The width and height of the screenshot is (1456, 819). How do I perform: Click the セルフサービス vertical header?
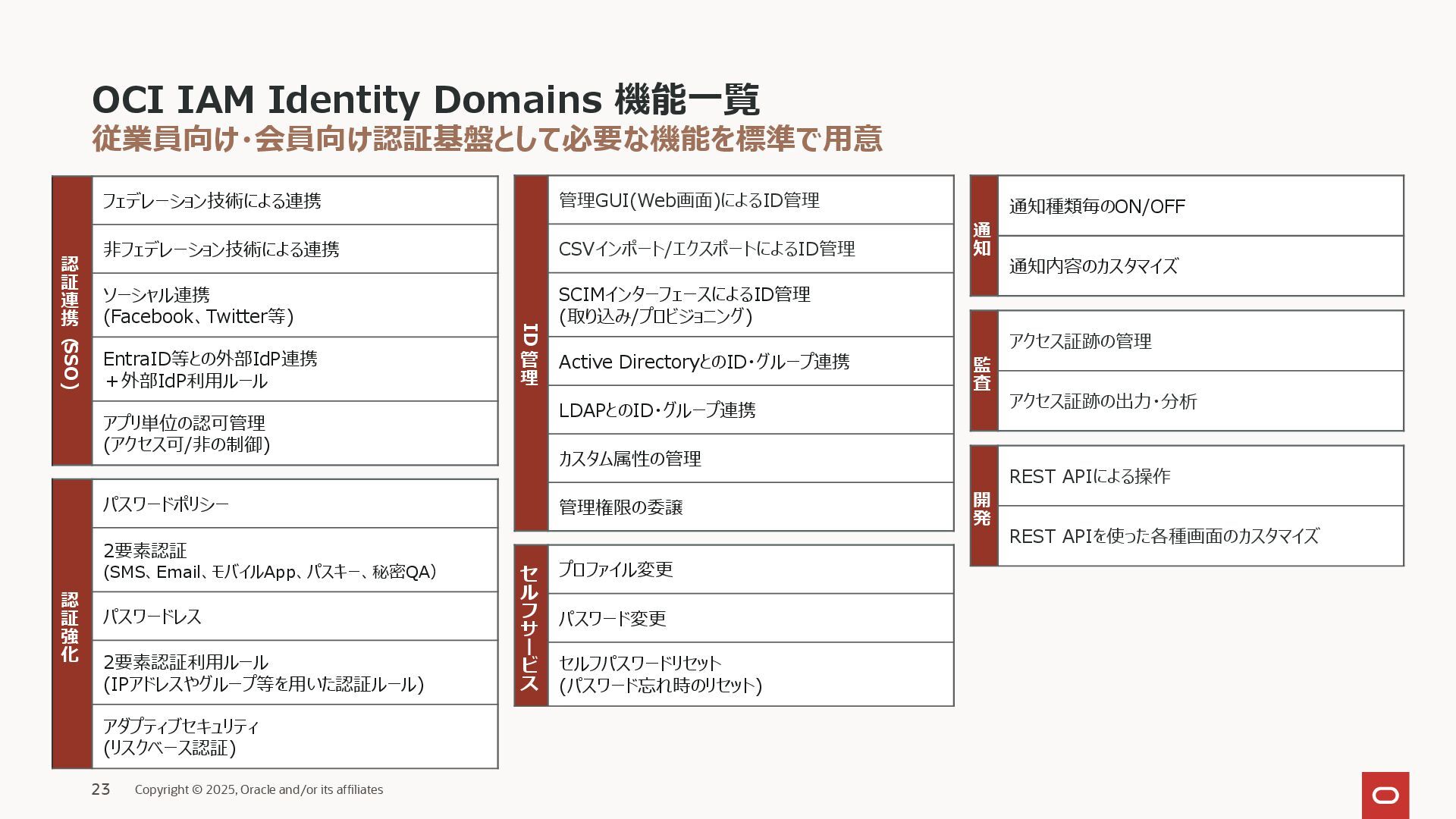click(x=531, y=626)
